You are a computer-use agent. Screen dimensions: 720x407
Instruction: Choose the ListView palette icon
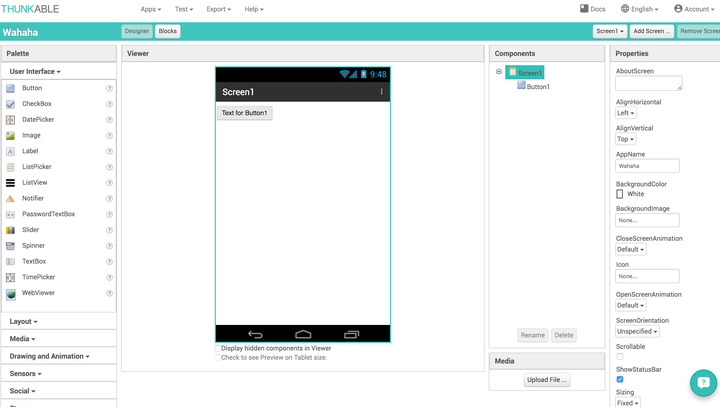[x=10, y=183]
